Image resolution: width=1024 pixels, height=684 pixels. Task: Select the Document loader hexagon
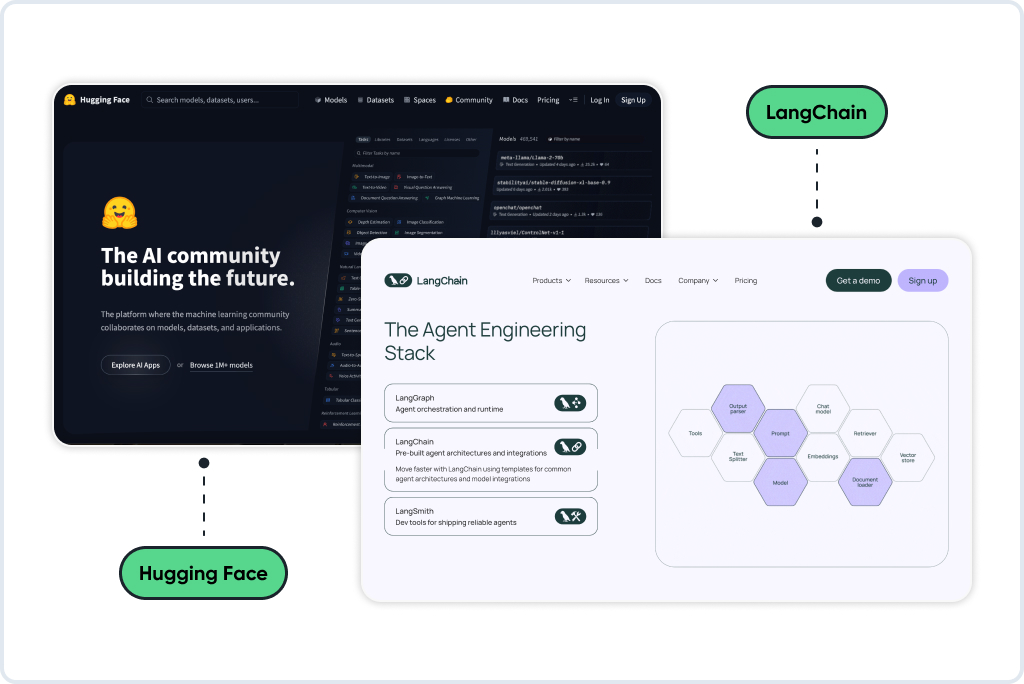(x=865, y=482)
